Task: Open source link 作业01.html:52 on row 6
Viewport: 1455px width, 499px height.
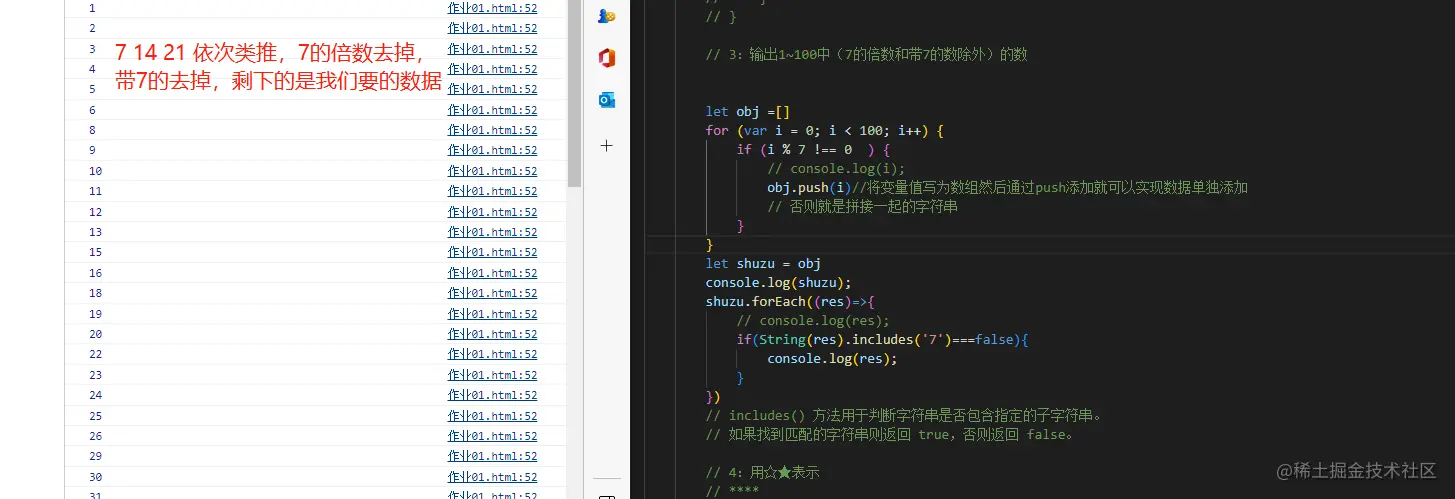Action: [x=492, y=110]
